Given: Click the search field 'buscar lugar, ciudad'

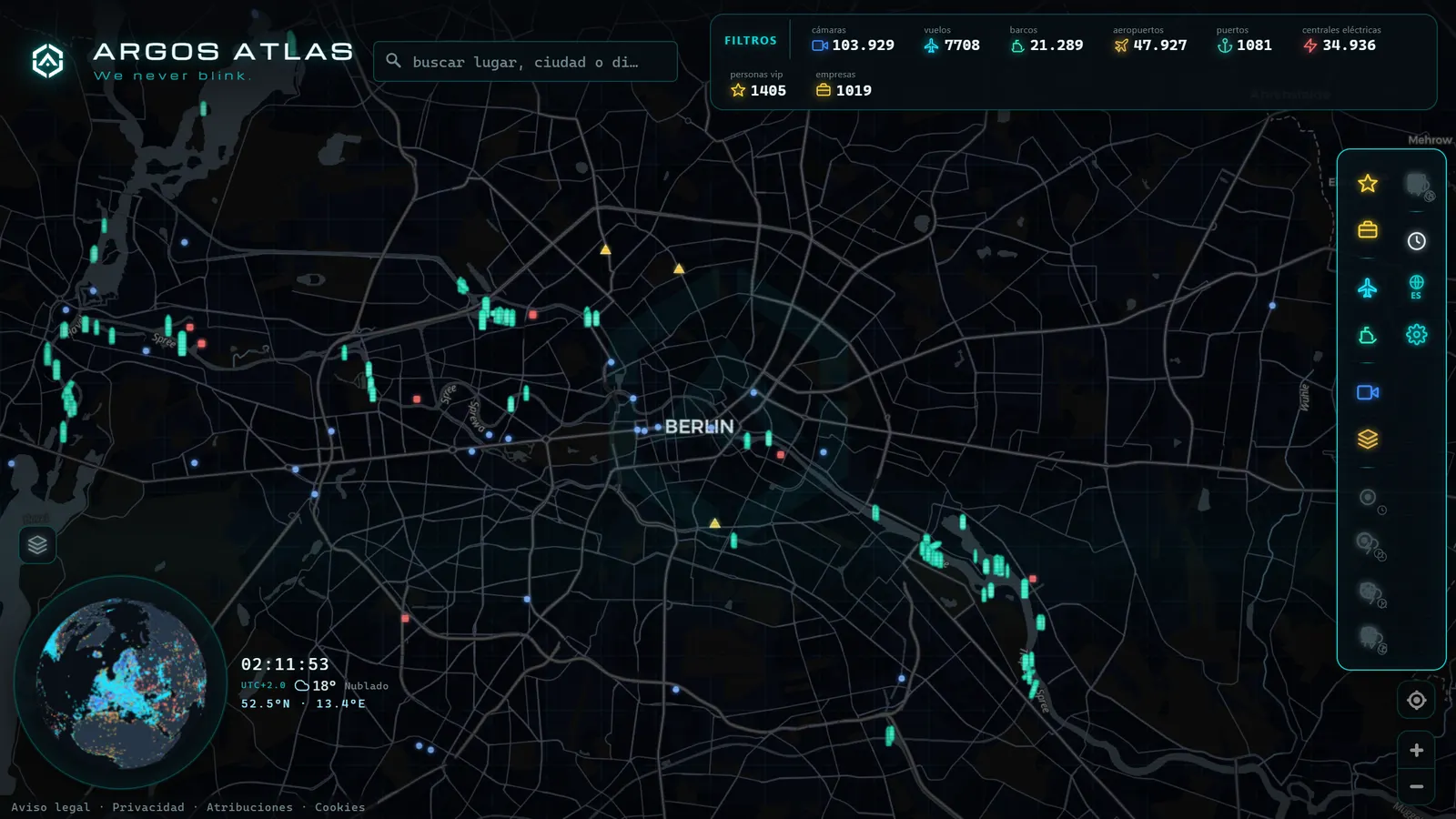Looking at the screenshot, I should (x=525, y=62).
